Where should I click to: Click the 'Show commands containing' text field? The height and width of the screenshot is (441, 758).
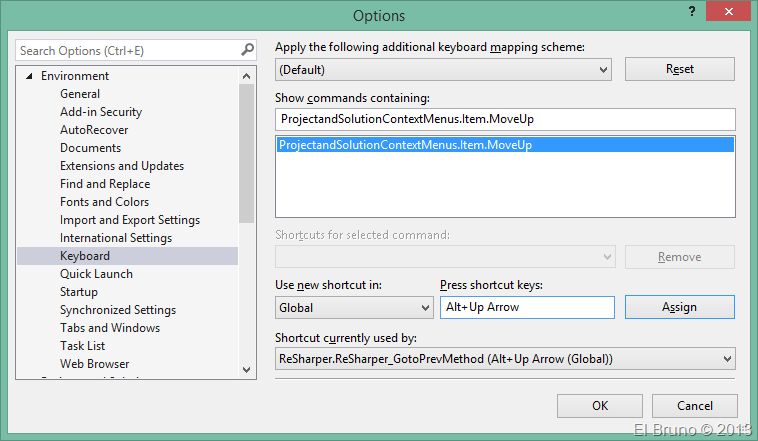click(504, 119)
